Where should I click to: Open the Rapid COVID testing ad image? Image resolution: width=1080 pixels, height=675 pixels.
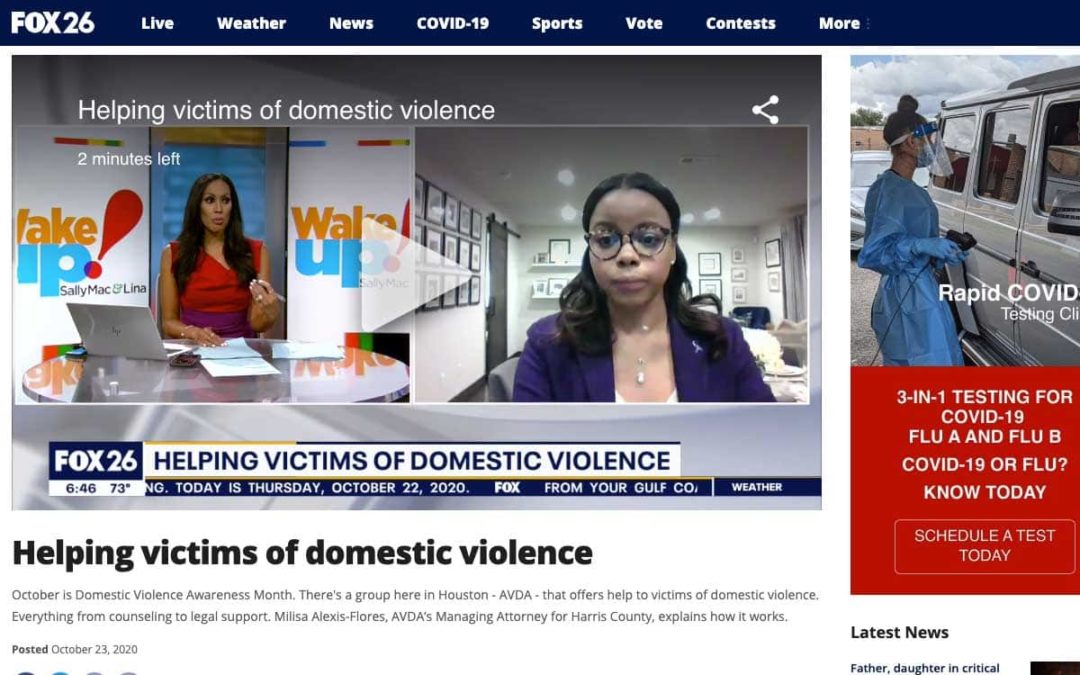[965, 210]
